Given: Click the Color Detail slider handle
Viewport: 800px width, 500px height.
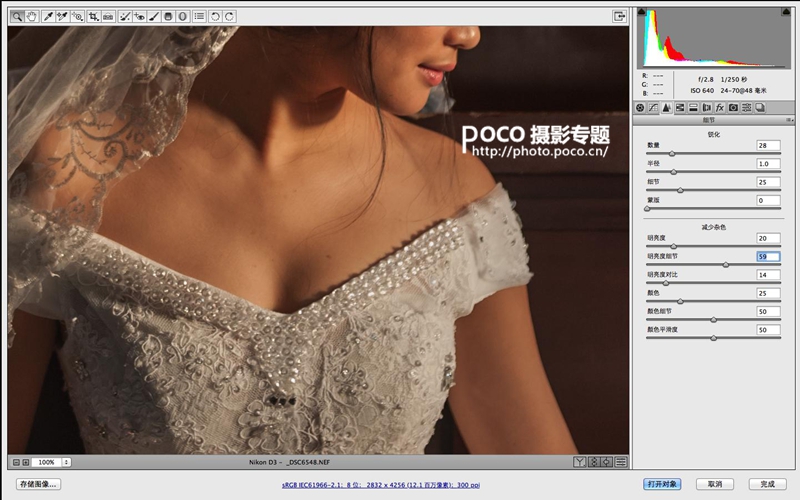Looking at the screenshot, I should (714, 320).
